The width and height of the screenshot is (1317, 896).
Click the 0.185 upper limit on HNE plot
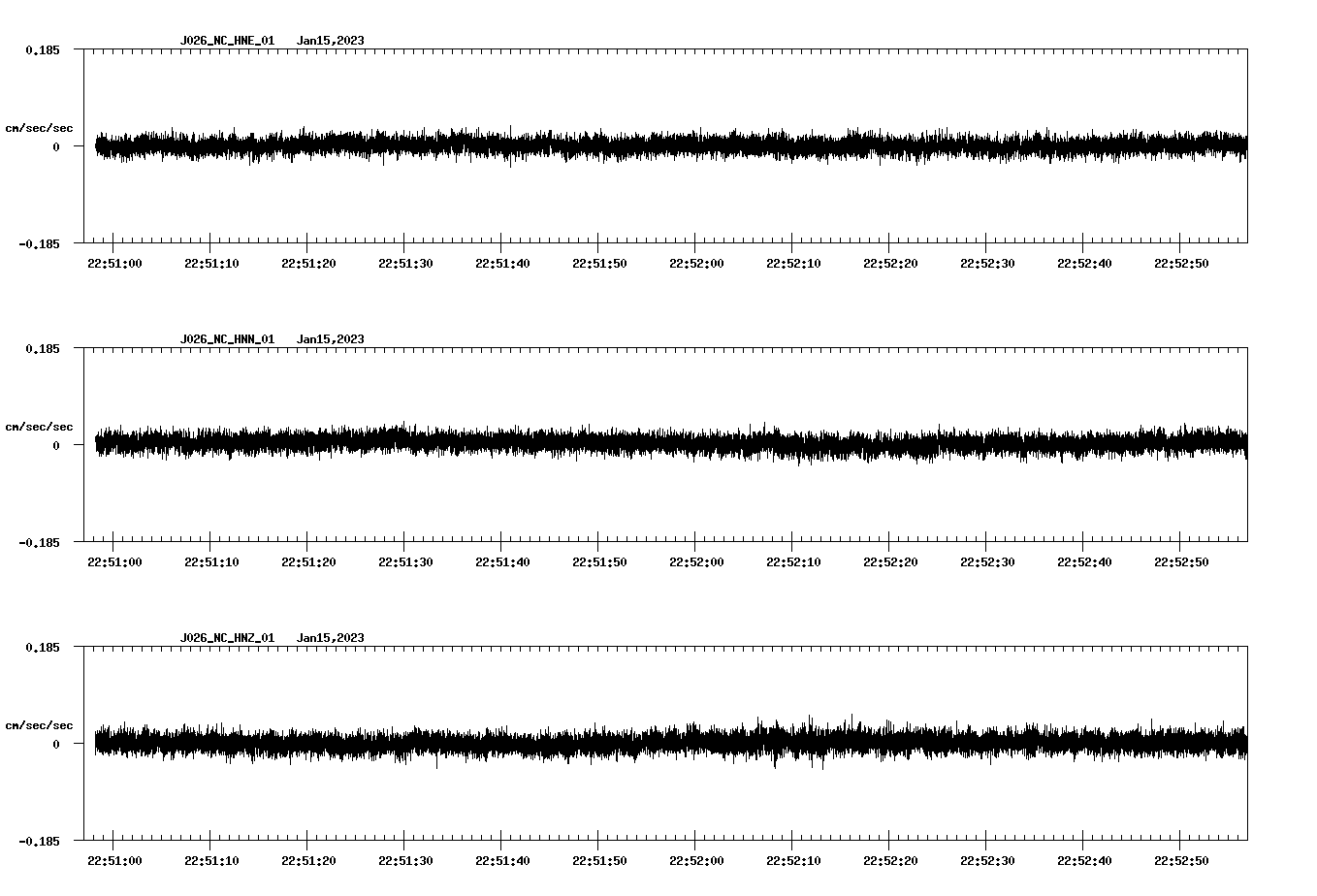(42, 49)
